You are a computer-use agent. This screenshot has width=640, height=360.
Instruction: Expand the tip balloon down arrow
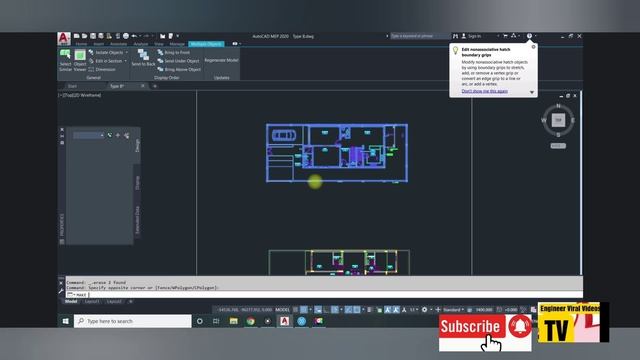(531, 92)
